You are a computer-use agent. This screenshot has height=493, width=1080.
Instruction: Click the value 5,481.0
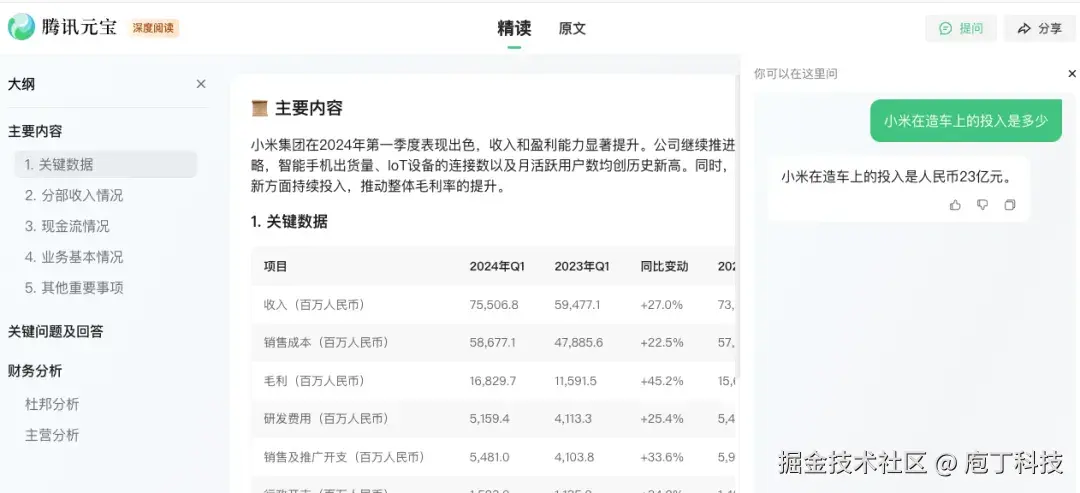(x=490, y=457)
